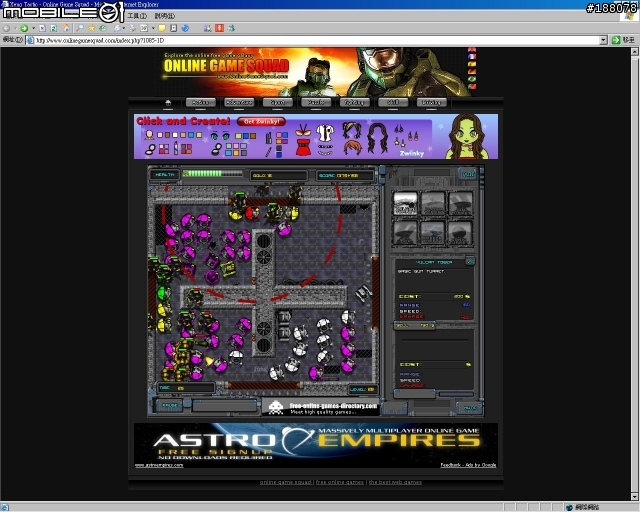Click the red Get Zwinky! button
This screenshot has height=512, width=640.
[x=261, y=122]
